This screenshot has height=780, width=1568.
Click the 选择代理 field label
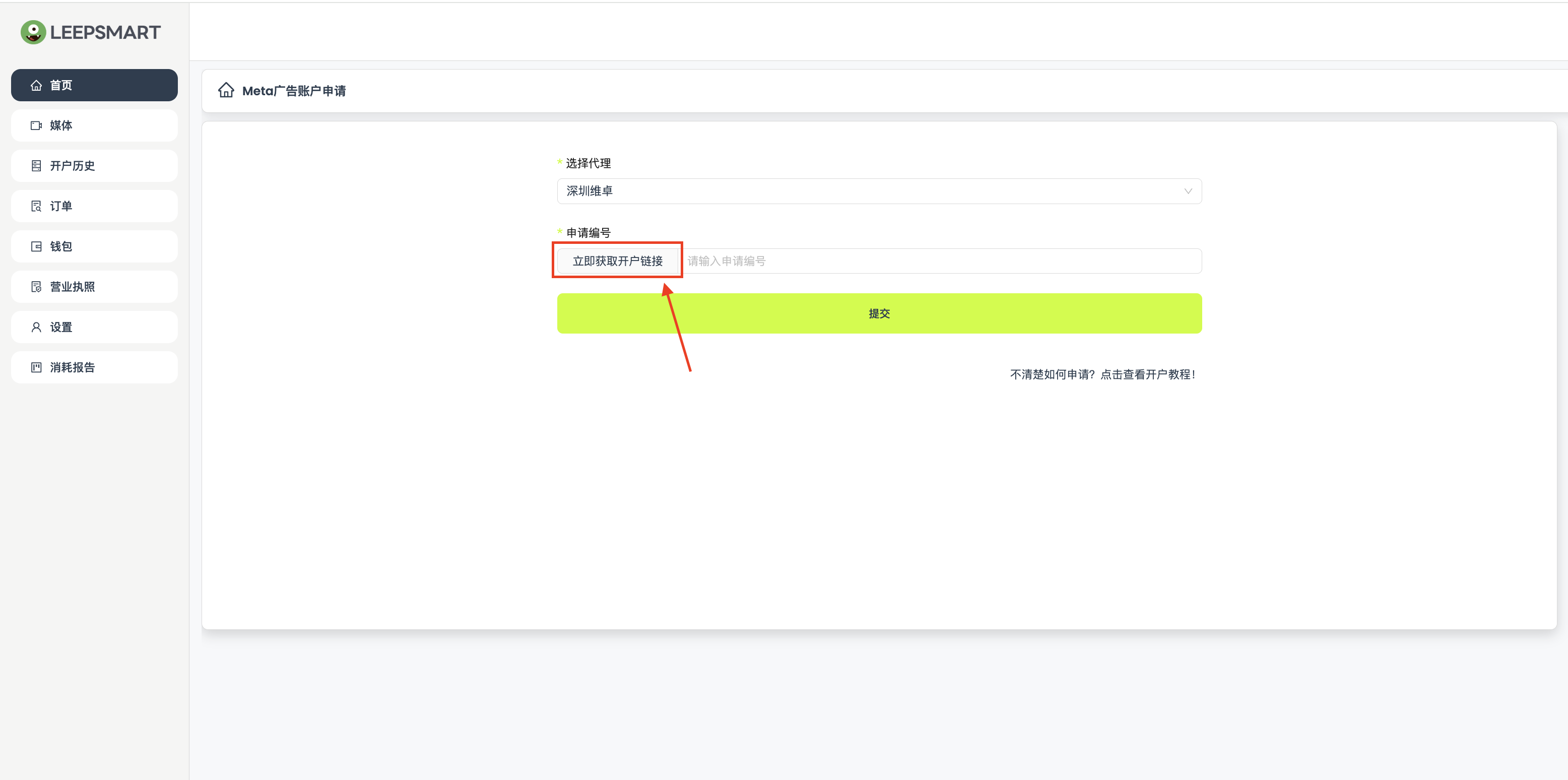coord(588,163)
